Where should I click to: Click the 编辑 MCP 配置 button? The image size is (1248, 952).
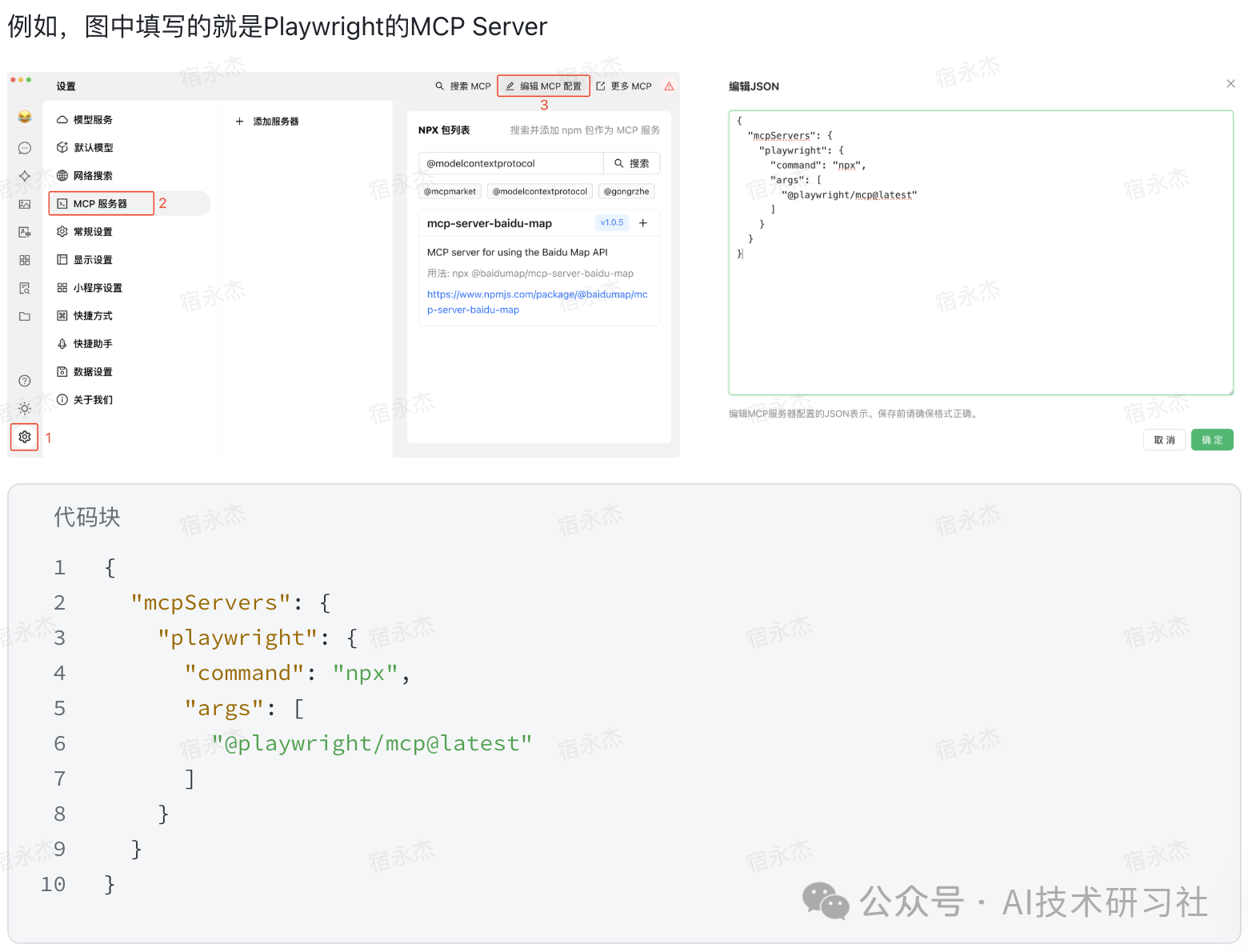(543, 86)
